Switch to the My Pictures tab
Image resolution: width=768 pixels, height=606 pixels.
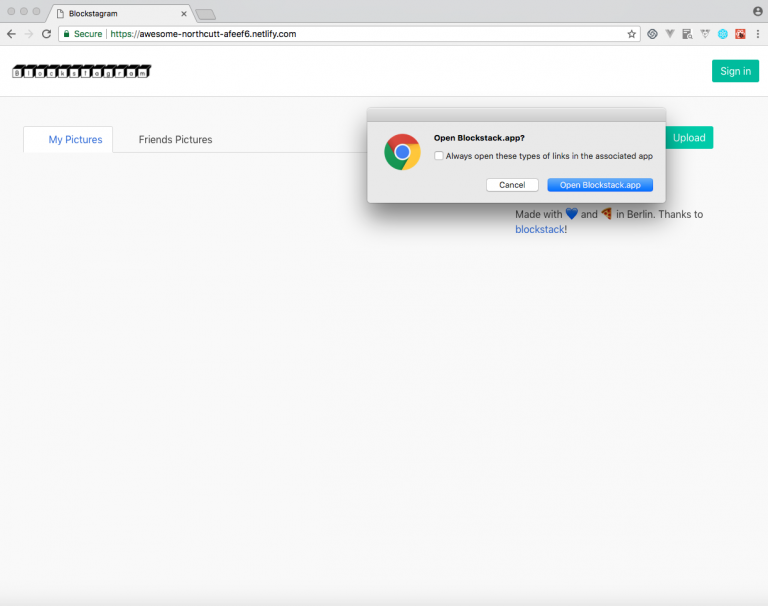[75, 140]
